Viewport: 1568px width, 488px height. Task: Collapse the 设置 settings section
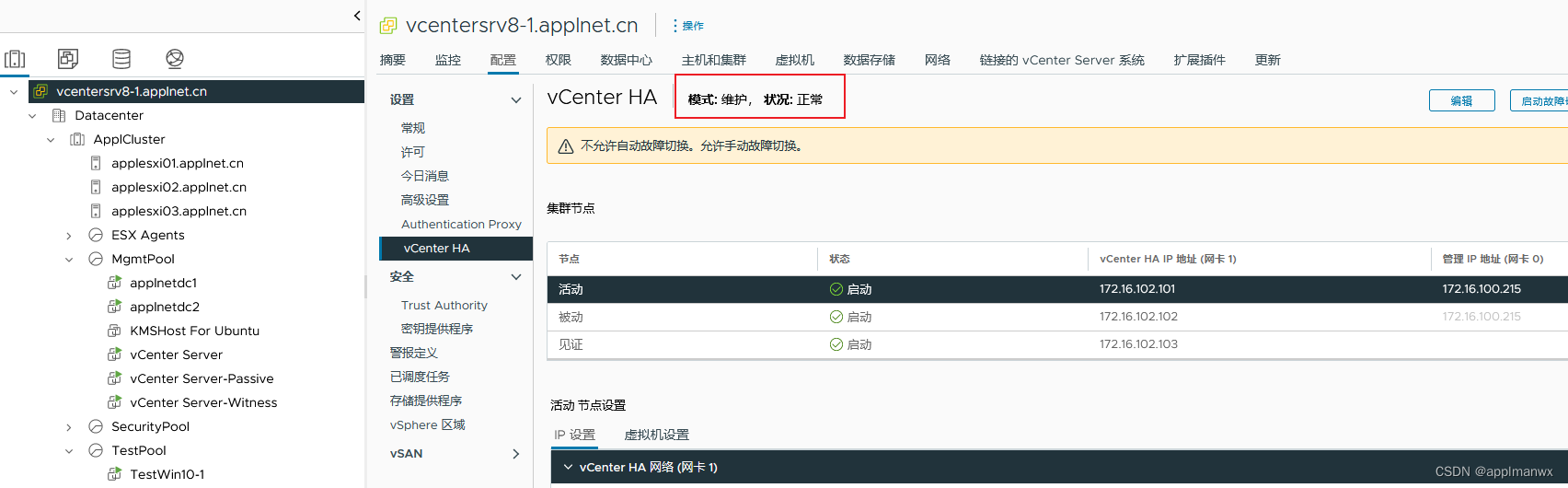pyautogui.click(x=516, y=99)
